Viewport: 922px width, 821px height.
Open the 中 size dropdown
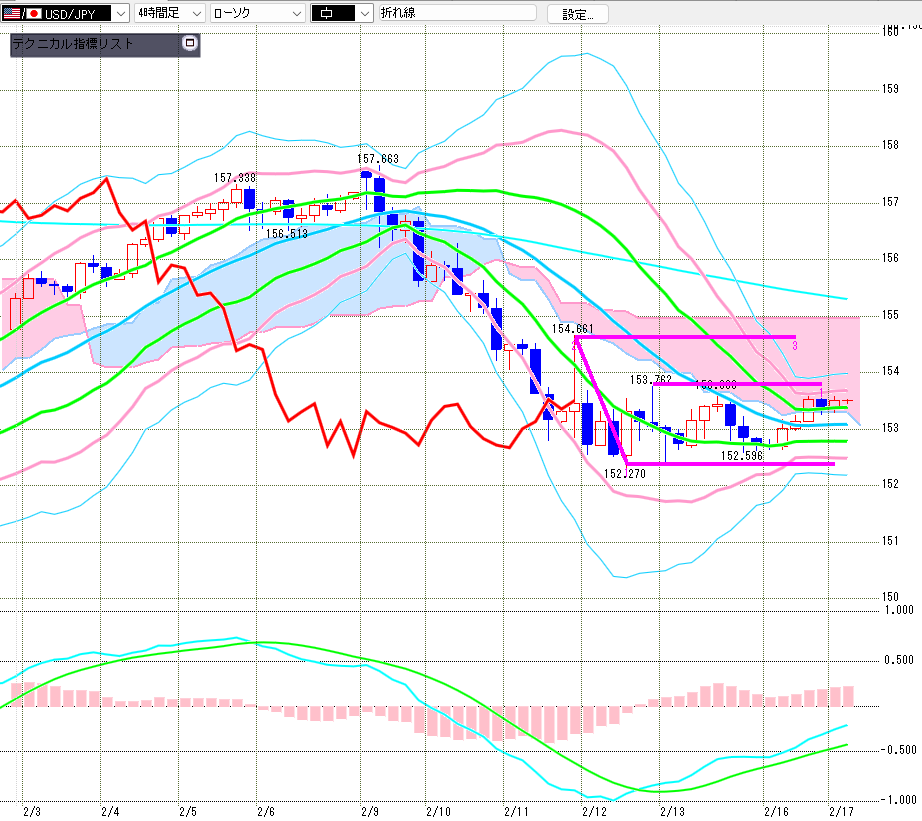tap(363, 14)
